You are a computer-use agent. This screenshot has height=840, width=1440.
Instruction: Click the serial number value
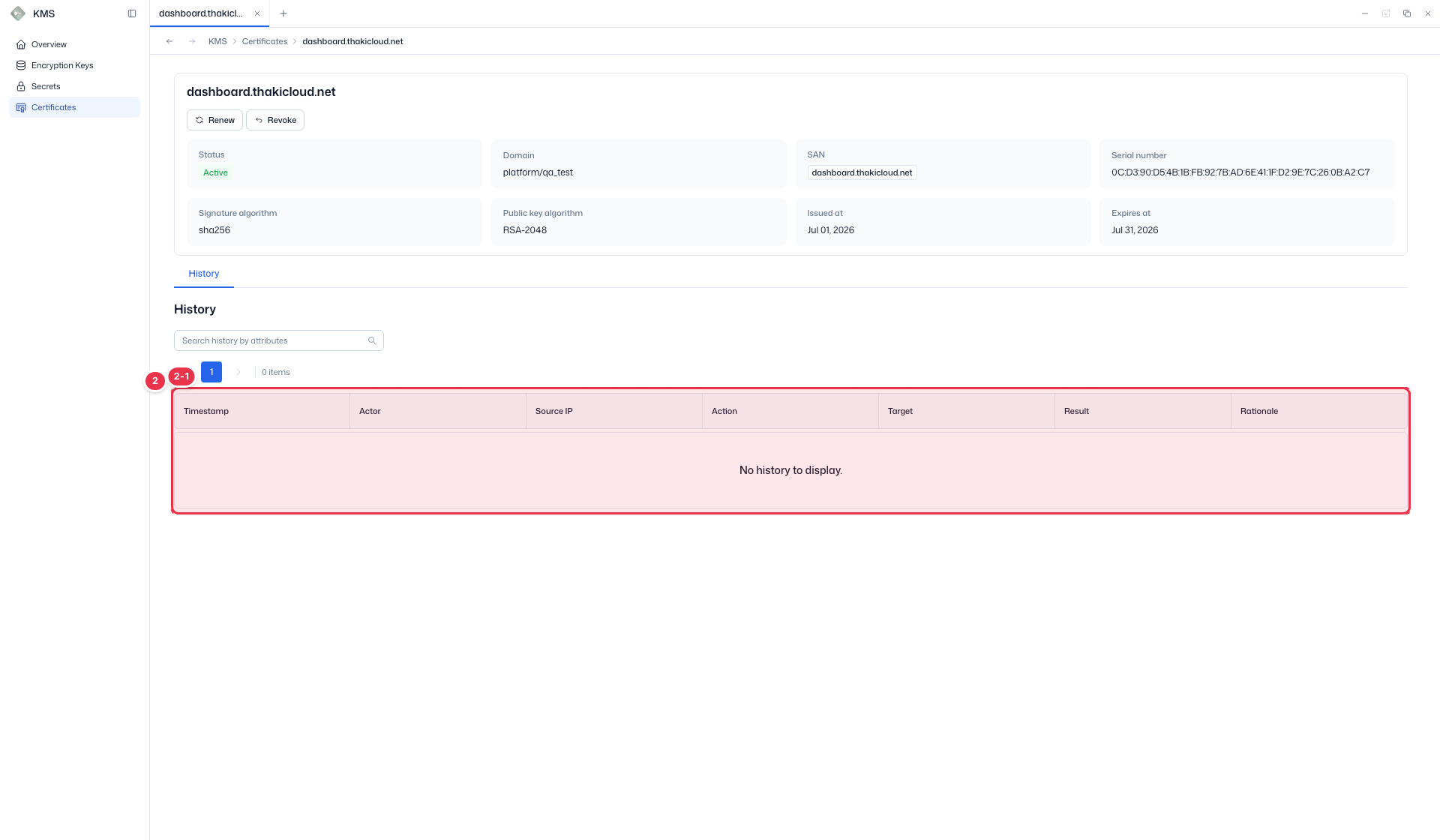[1240, 172]
